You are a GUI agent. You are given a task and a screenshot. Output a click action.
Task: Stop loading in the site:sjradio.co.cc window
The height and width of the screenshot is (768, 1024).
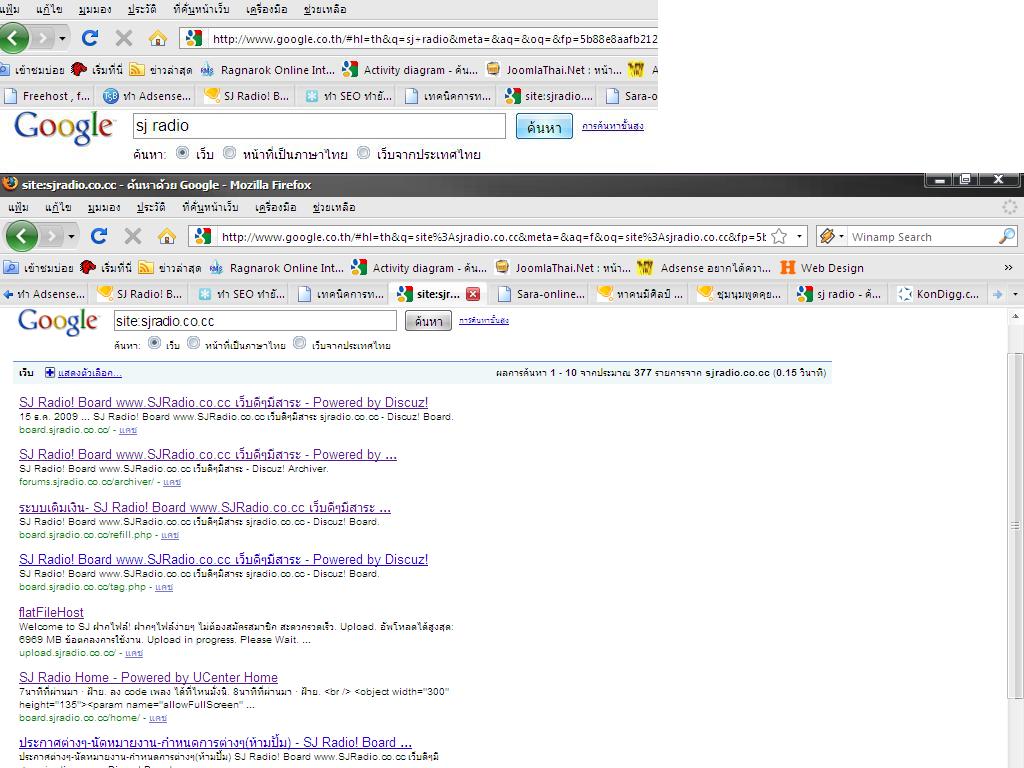click(133, 236)
